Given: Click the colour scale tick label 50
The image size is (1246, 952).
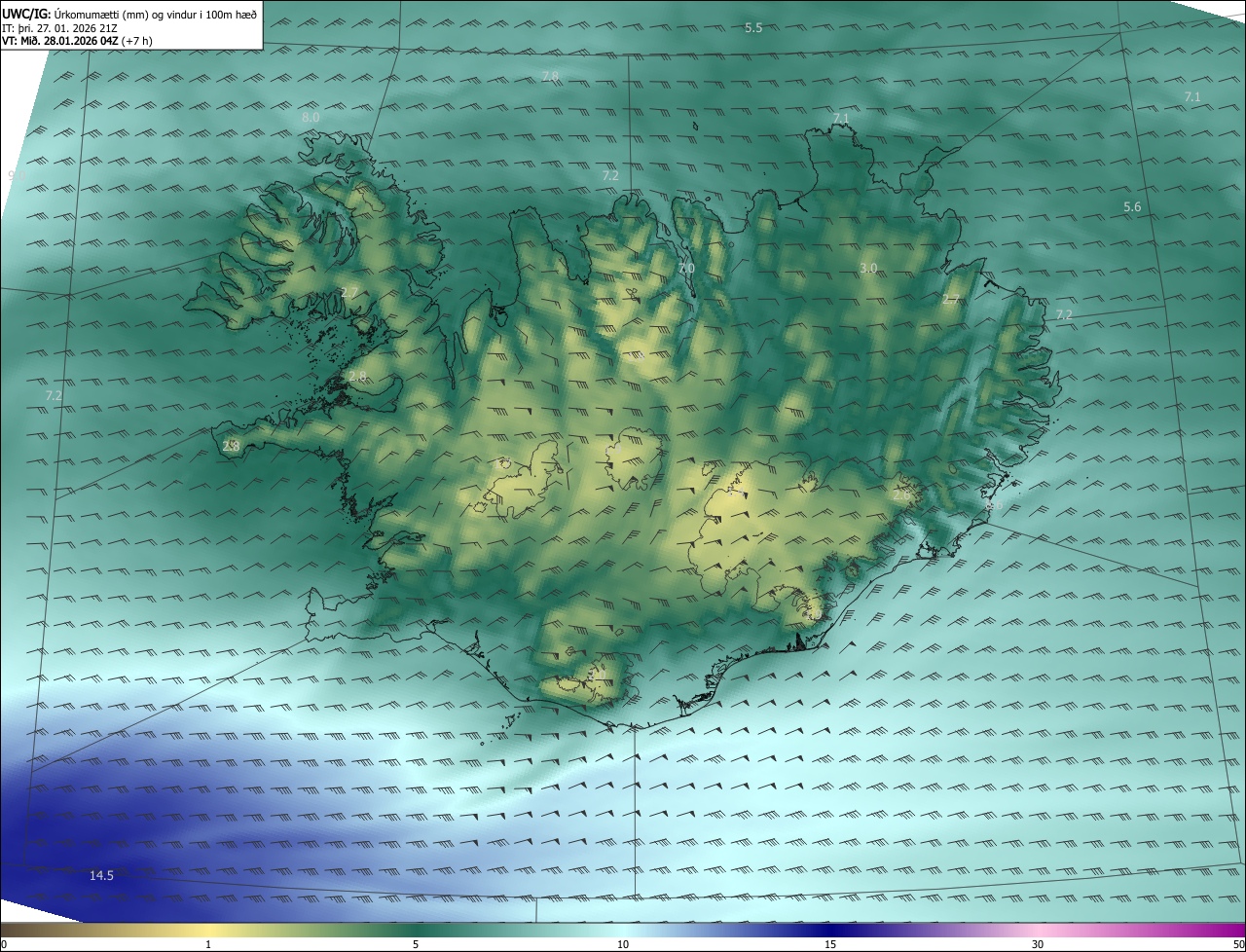Looking at the screenshot, I should (x=1238, y=945).
